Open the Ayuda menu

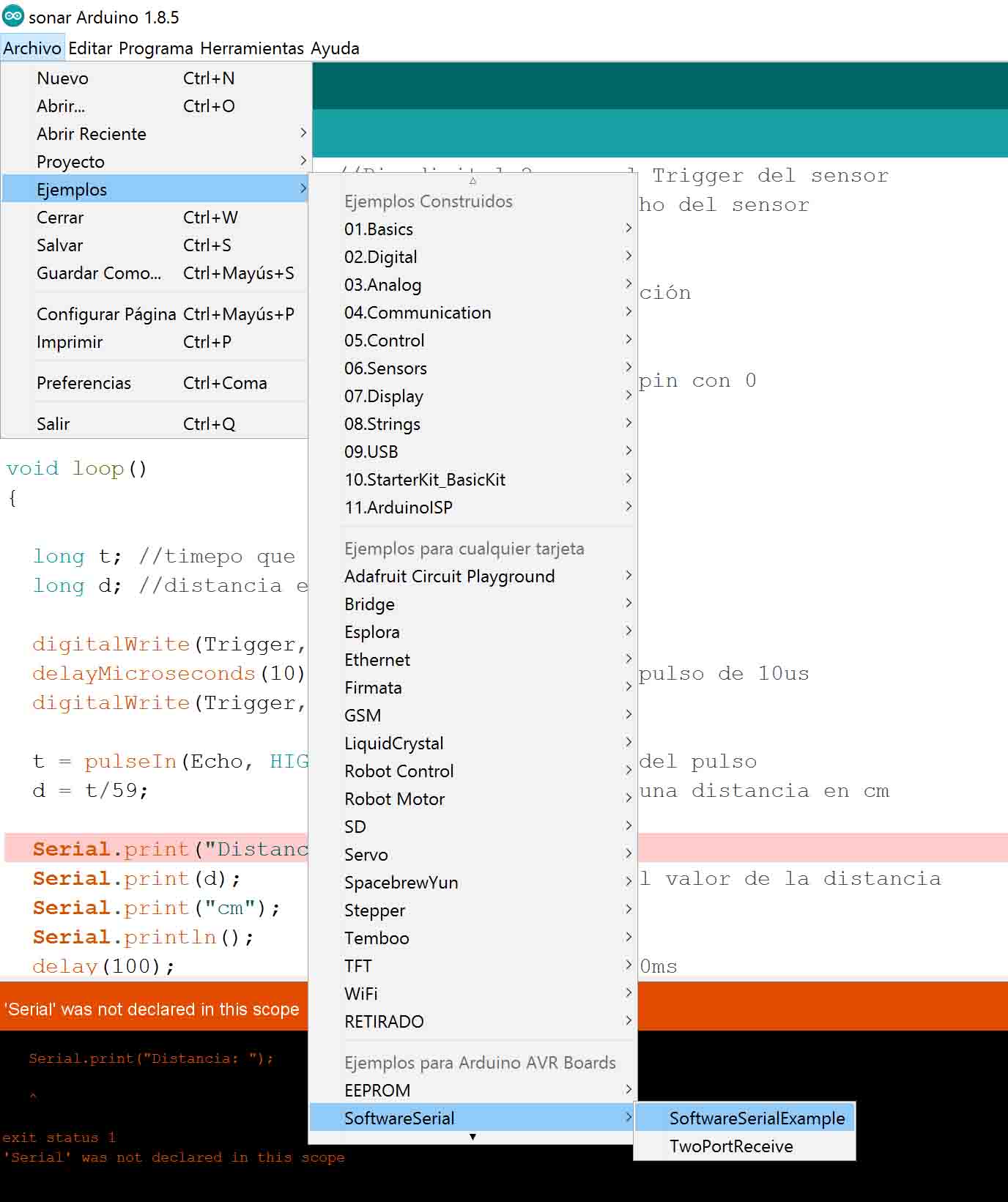point(335,48)
